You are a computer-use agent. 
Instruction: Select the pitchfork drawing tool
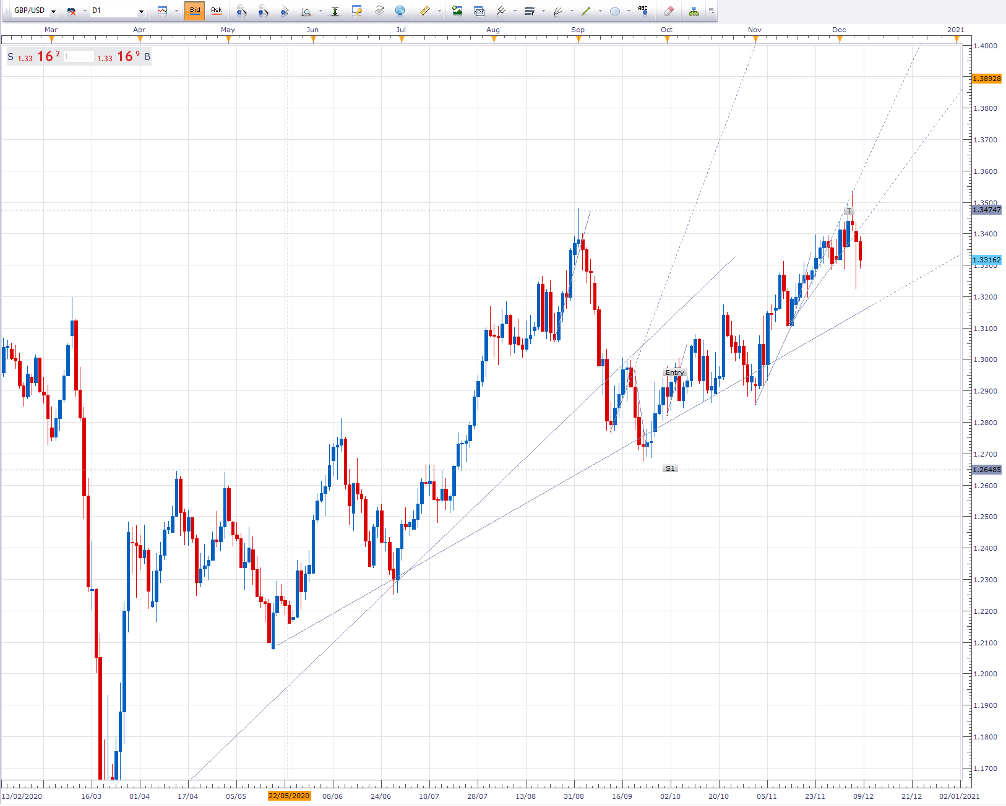click(x=501, y=11)
